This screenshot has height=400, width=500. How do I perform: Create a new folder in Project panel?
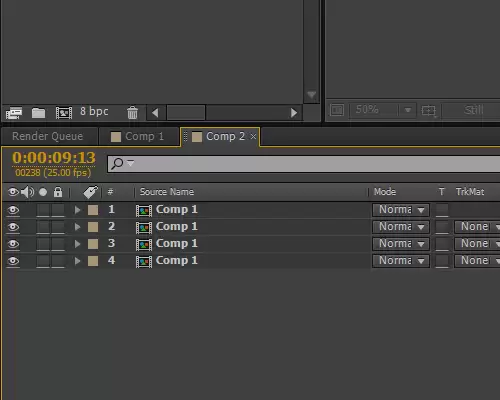pyautogui.click(x=38, y=113)
